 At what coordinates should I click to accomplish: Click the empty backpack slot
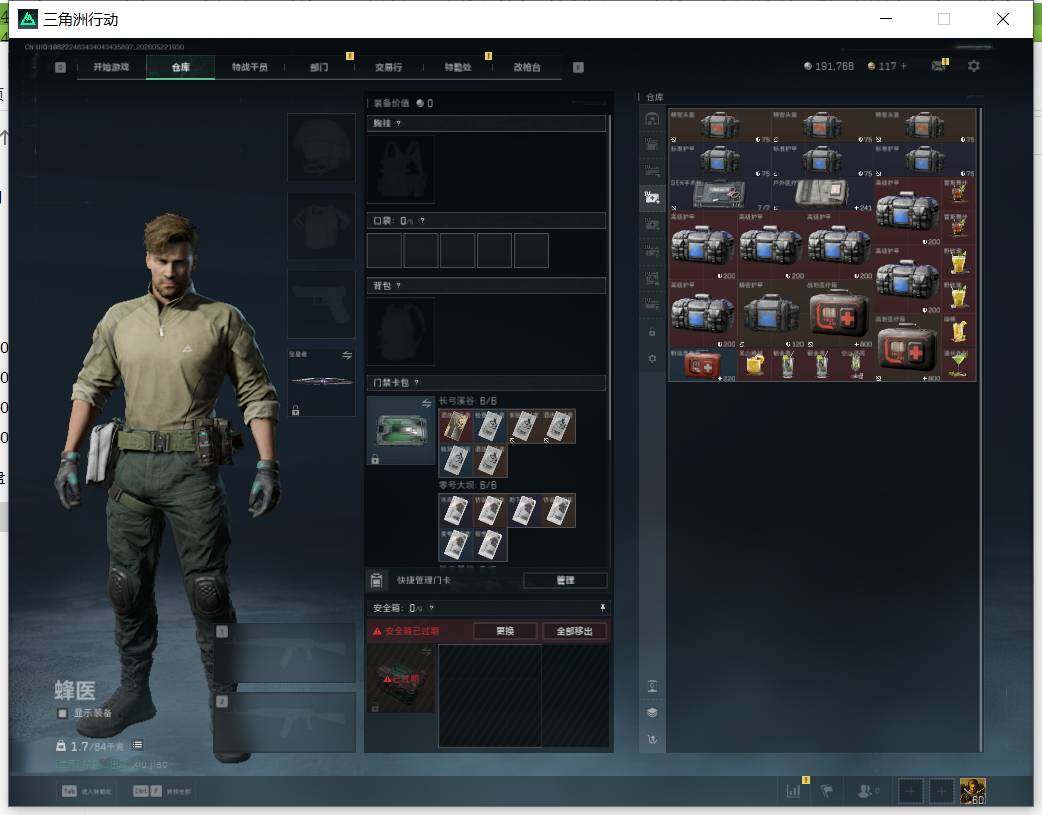click(401, 331)
